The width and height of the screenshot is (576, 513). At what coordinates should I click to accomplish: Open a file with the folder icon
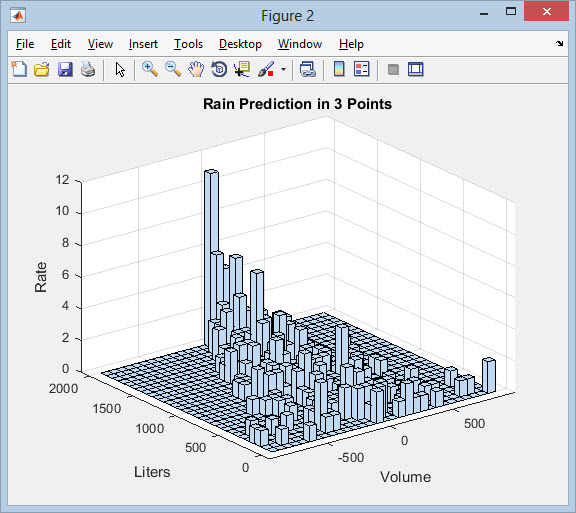click(x=42, y=69)
